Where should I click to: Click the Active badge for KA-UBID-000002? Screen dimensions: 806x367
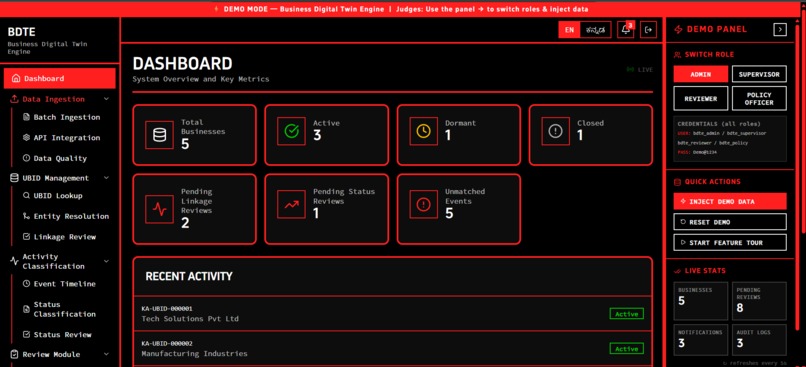tap(627, 349)
